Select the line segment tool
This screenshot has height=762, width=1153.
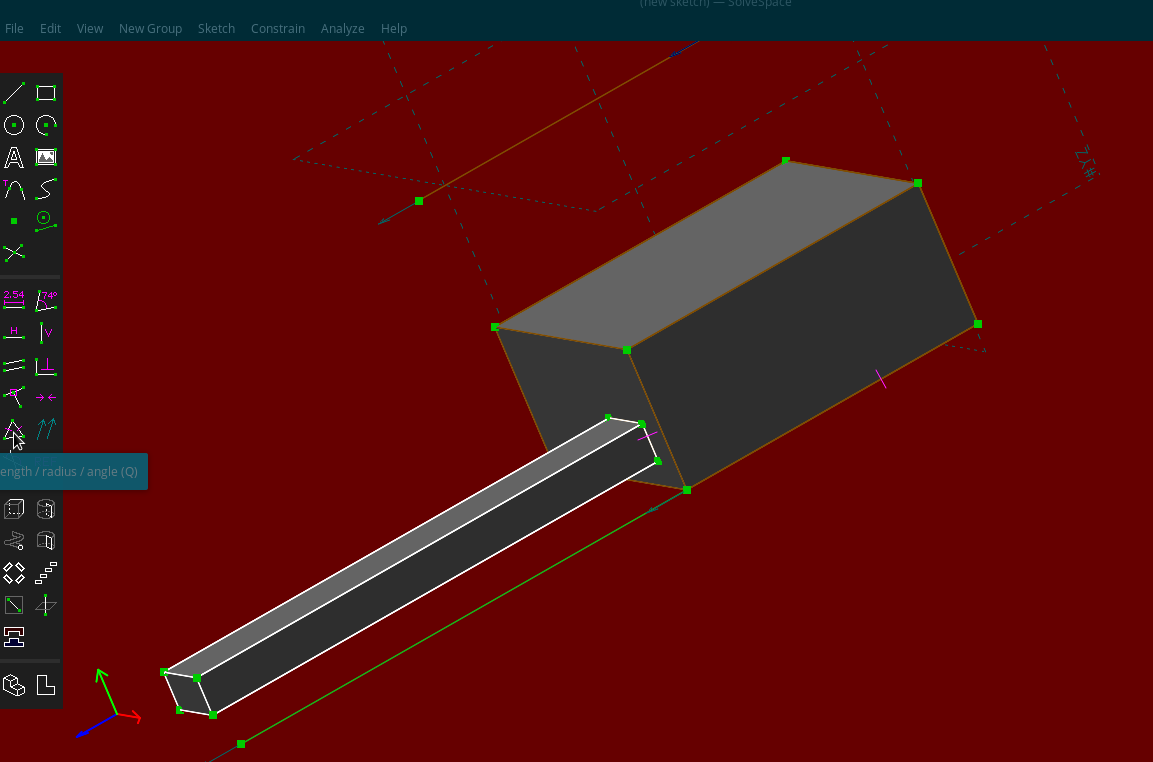point(14,92)
